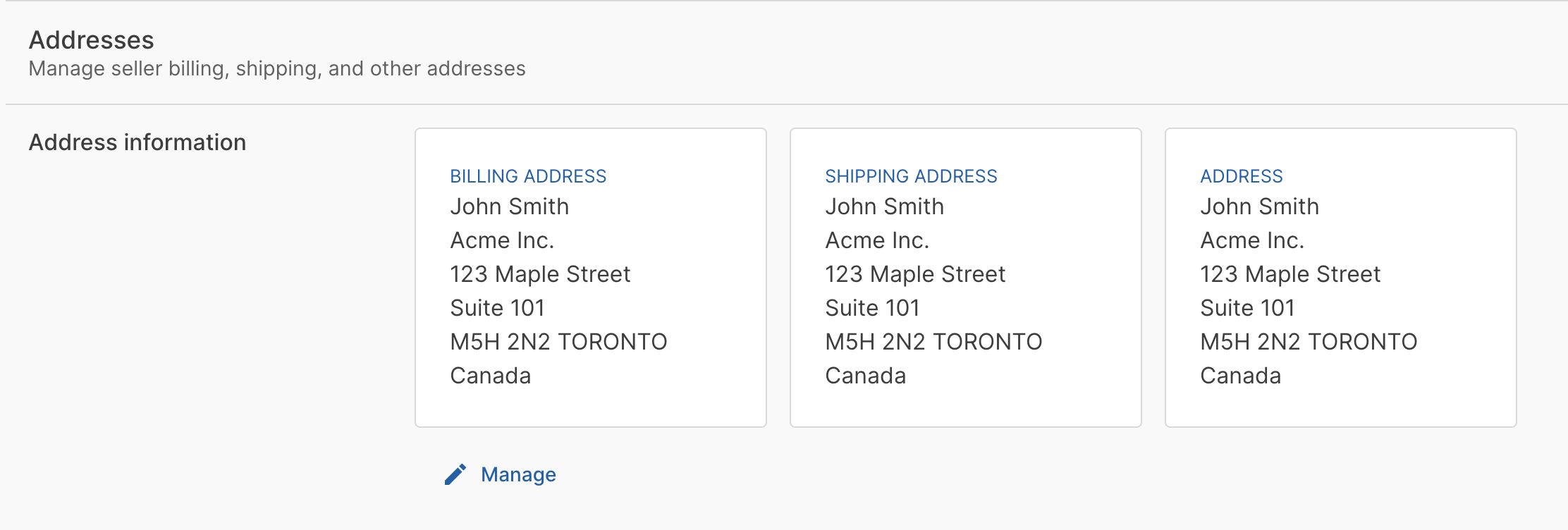The image size is (1568, 530).
Task: Click M5H 2N2 TORONTO in third card
Action: point(1309,342)
